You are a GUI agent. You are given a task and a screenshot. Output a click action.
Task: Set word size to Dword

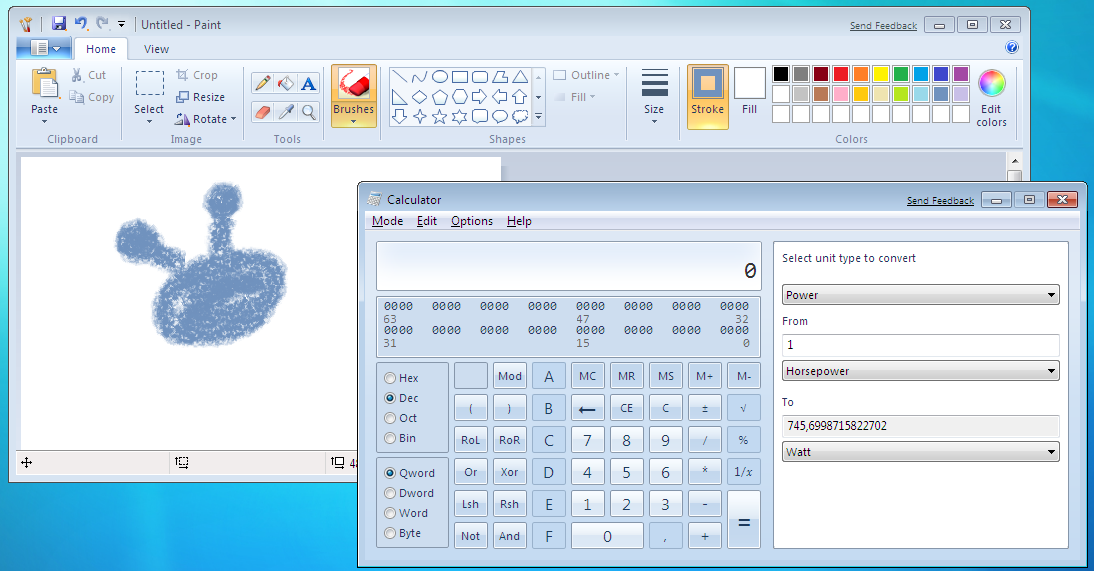(390, 493)
